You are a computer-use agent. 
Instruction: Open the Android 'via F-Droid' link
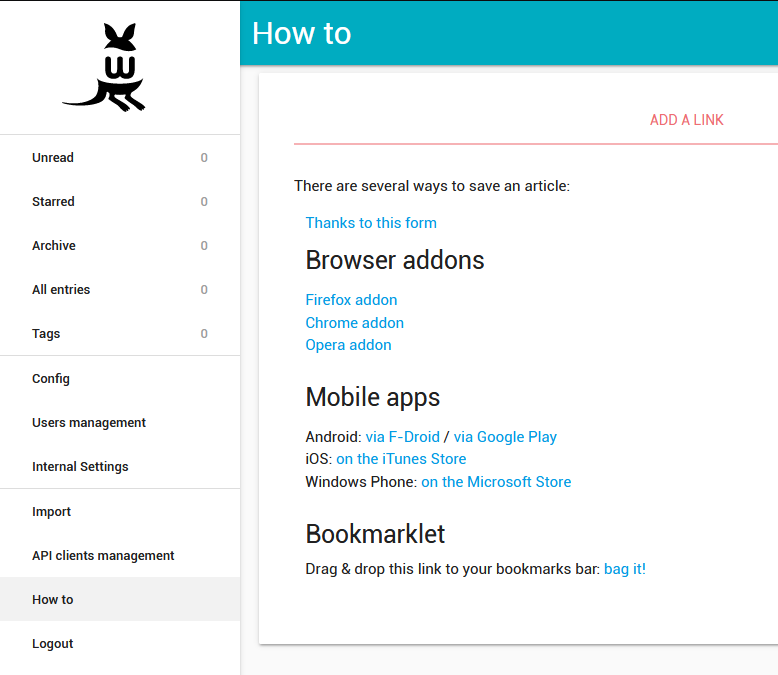click(402, 437)
